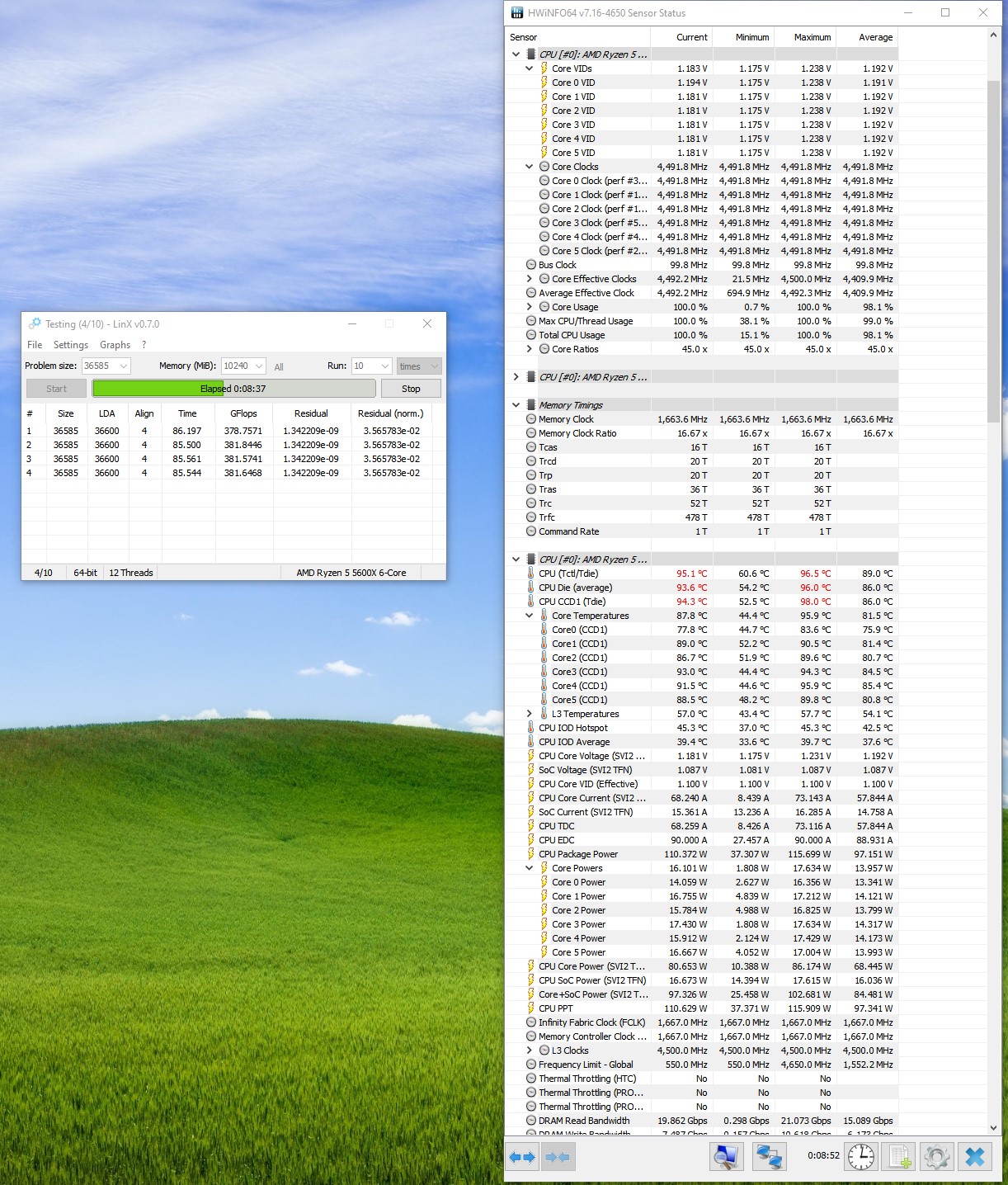Click the lightning icon beside CPU Package Power
This screenshot has height=1185, width=1008.
(x=530, y=854)
